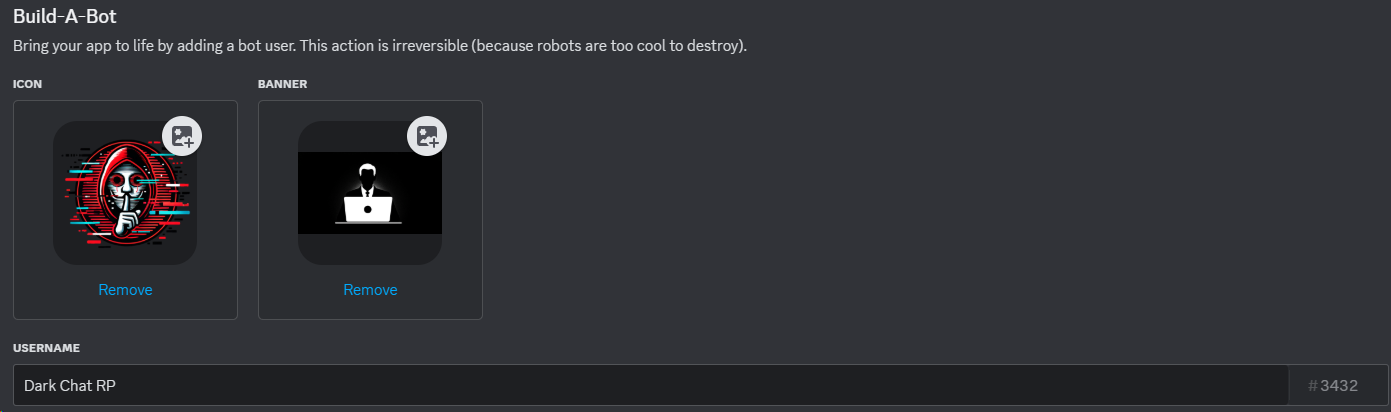Click the white laptop in the banner image
The height and width of the screenshot is (412, 1391).
tap(369, 209)
